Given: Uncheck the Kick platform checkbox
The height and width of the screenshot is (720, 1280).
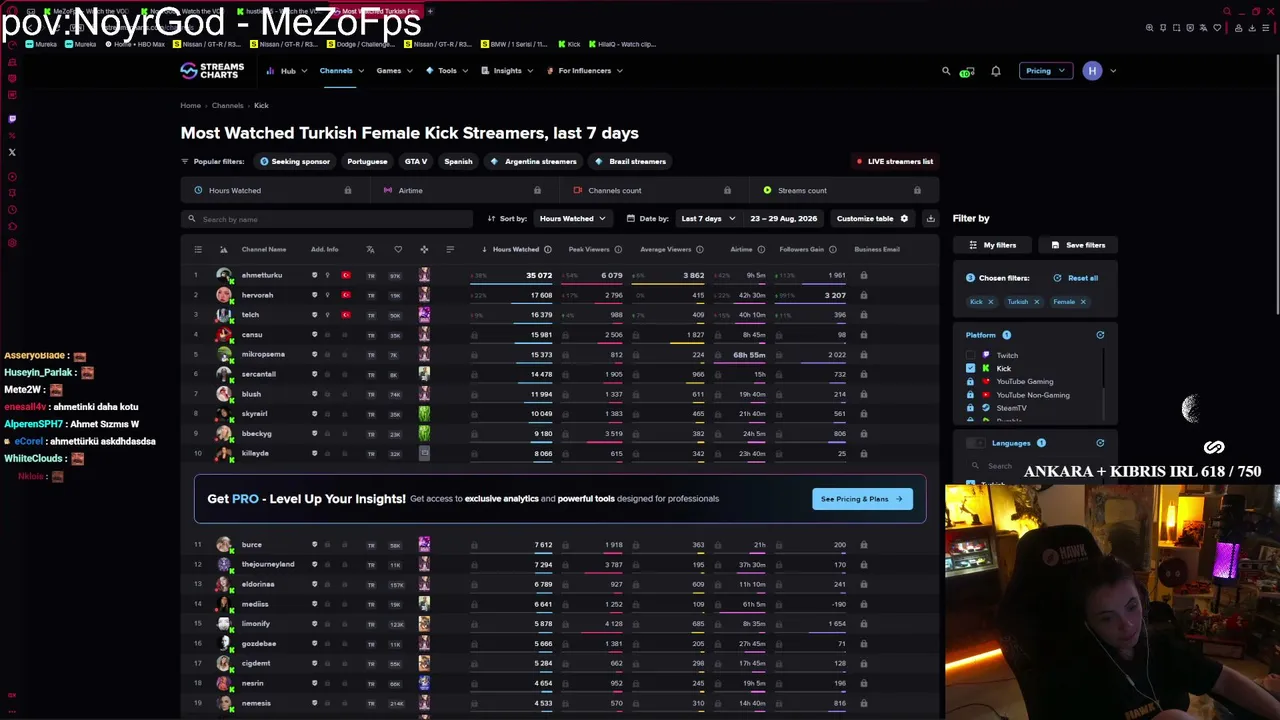Looking at the screenshot, I should (970, 368).
